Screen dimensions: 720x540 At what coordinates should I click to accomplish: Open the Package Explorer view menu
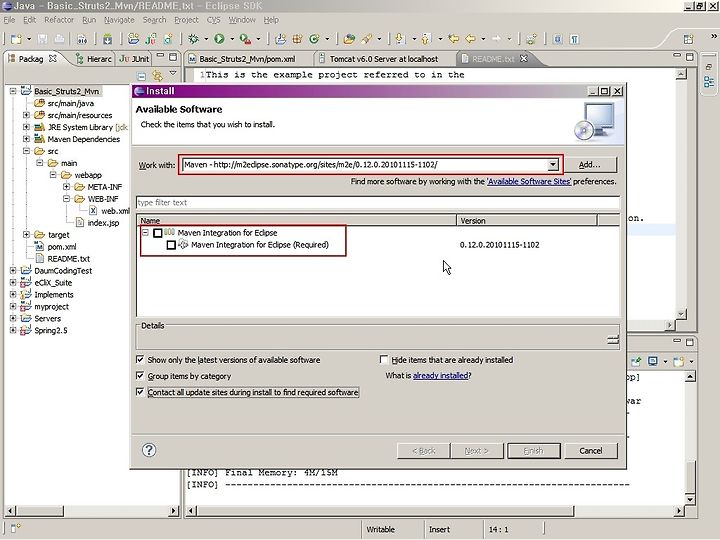point(173,73)
